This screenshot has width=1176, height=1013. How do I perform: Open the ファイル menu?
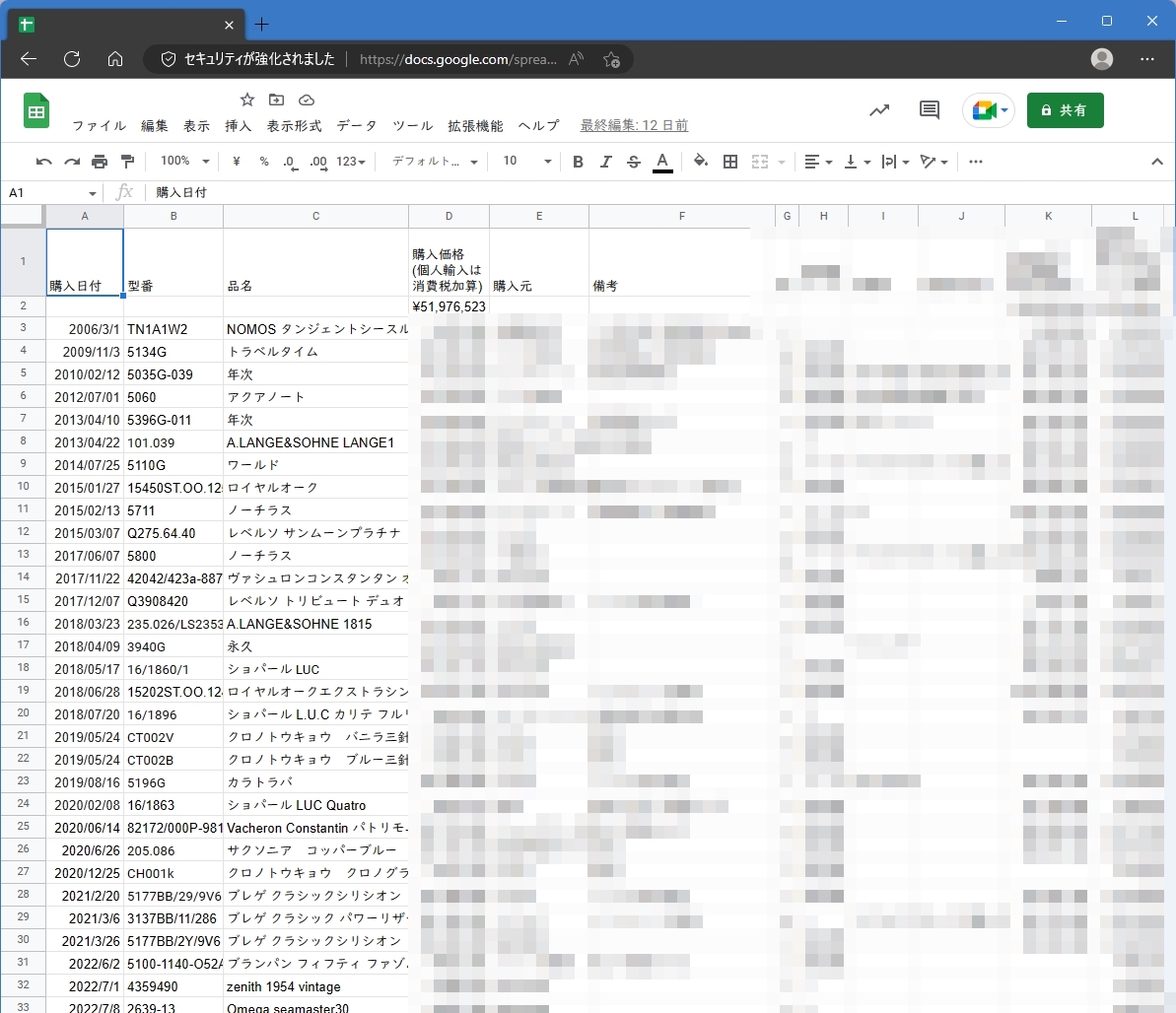point(99,126)
